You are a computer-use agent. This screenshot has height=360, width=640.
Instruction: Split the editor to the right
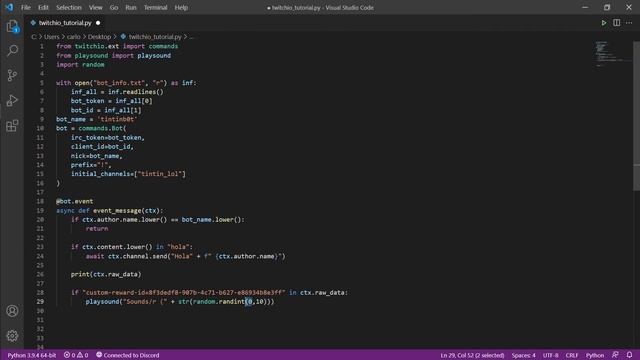click(x=616, y=23)
